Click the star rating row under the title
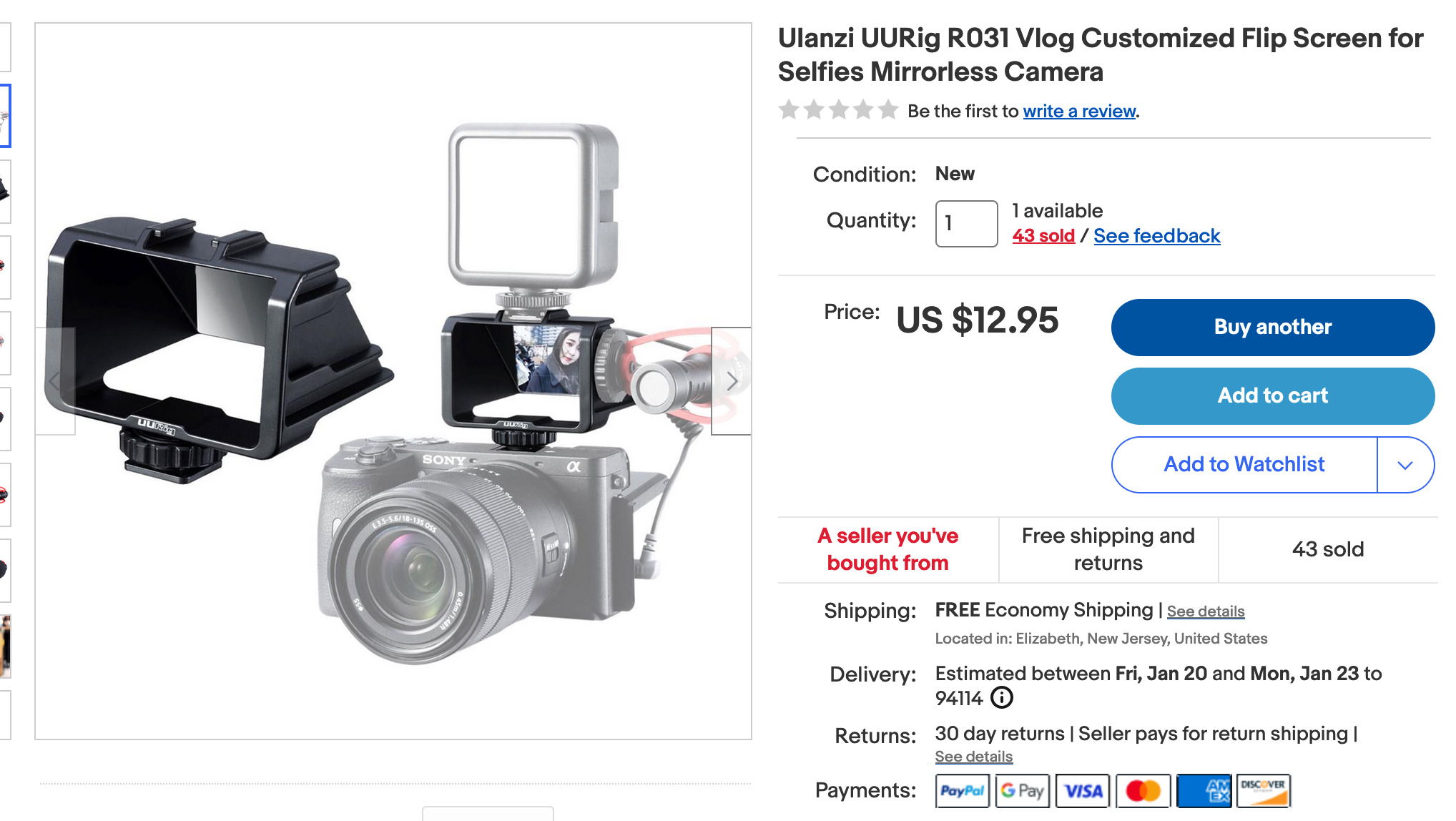The width and height of the screenshot is (1456, 821). tap(838, 110)
